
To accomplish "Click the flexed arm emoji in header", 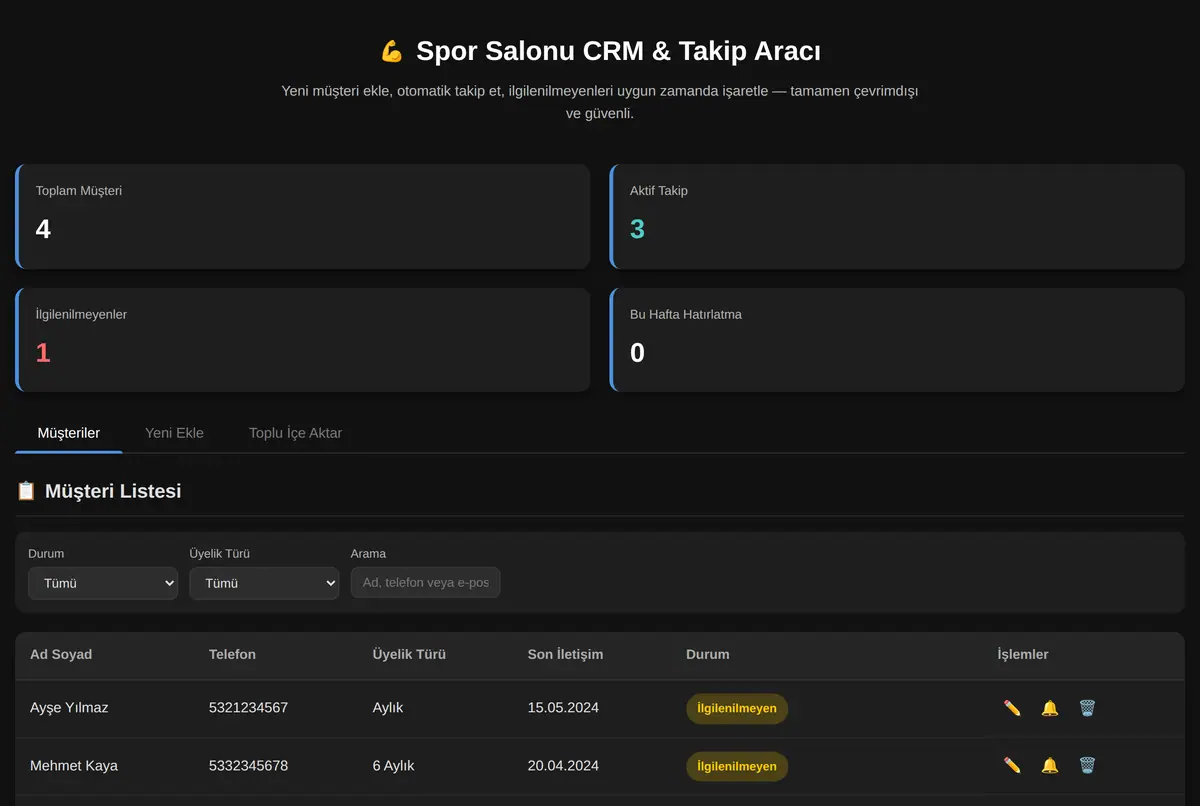I will pos(392,51).
